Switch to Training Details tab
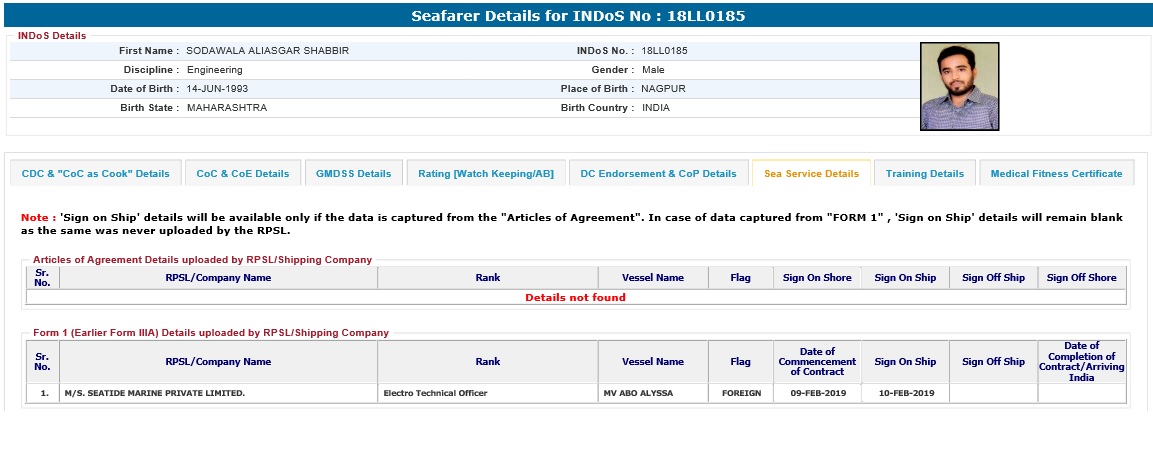Viewport: 1153px width, 456px height. click(925, 173)
